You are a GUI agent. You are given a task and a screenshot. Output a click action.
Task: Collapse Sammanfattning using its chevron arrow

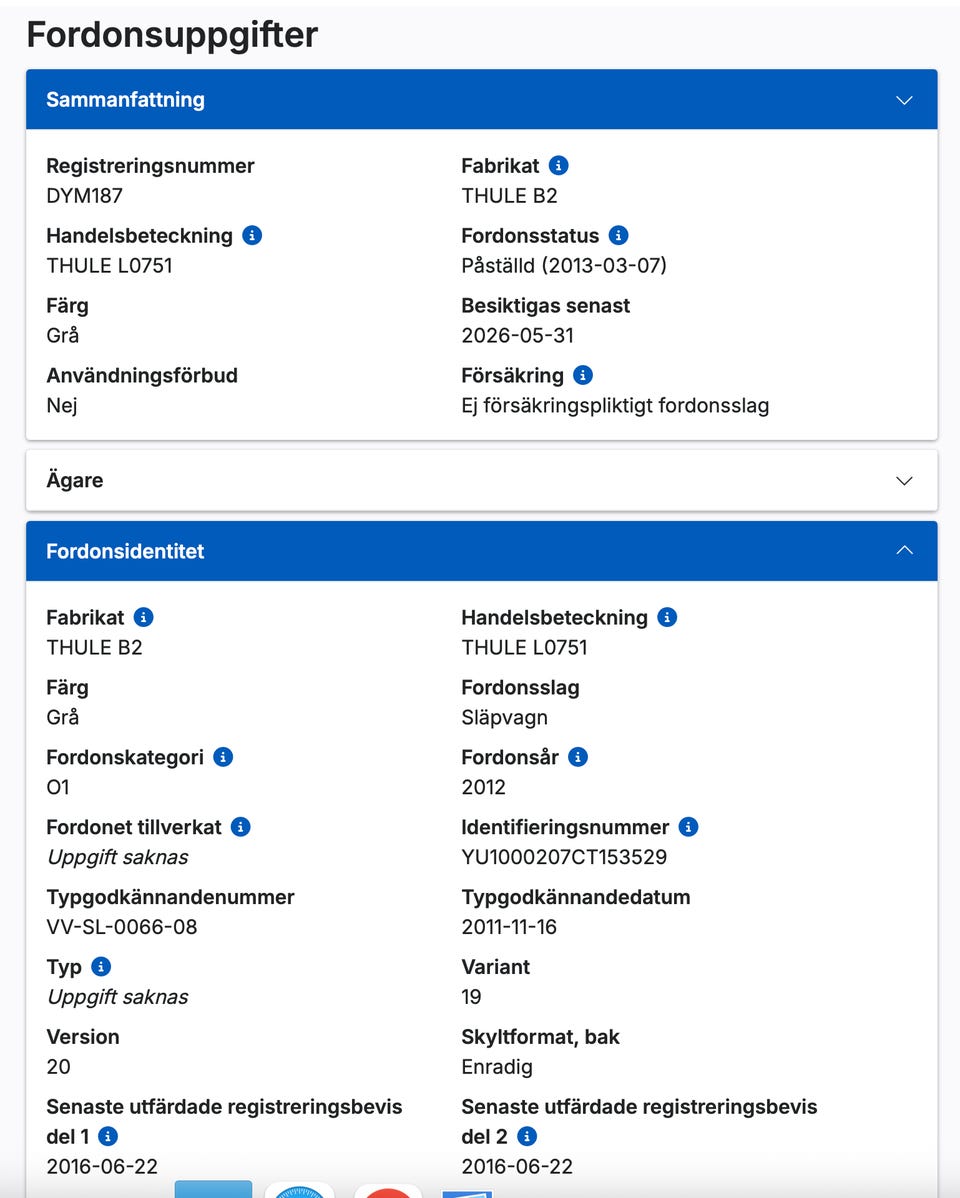(x=904, y=100)
